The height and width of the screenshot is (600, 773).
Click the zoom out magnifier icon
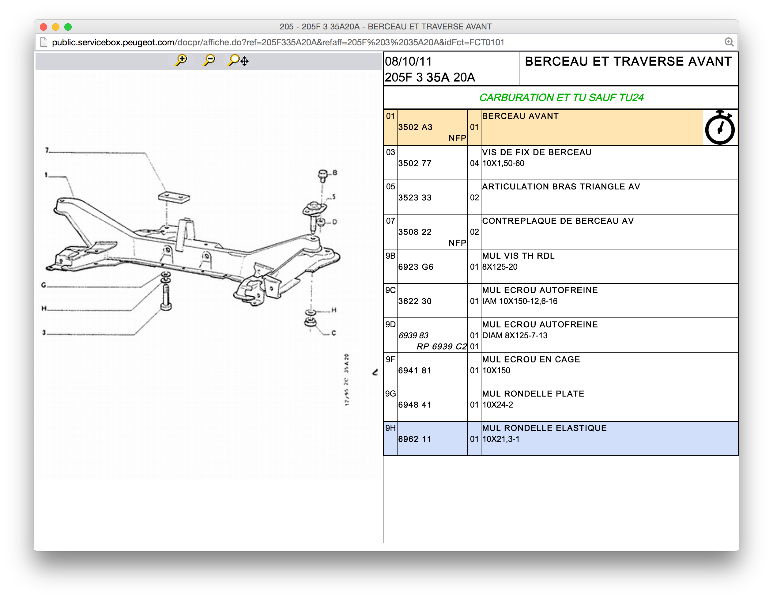210,60
